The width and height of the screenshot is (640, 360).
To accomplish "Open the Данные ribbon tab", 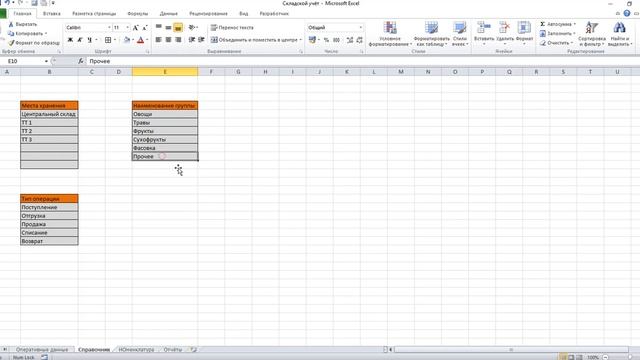I will click(168, 13).
